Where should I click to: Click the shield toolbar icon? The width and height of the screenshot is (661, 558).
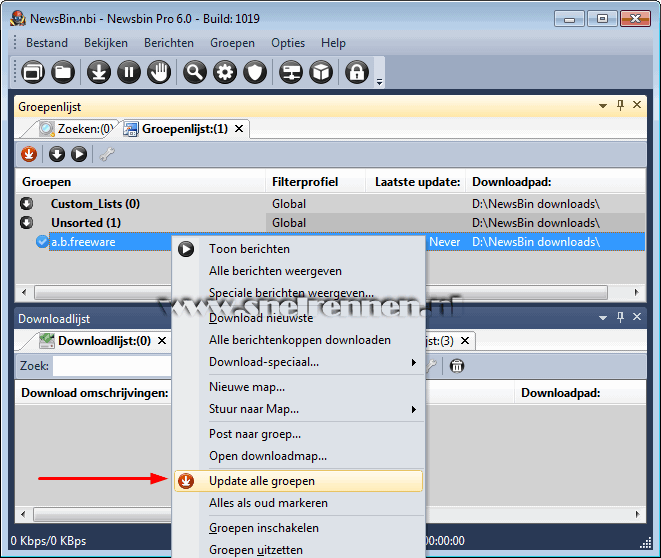255,72
